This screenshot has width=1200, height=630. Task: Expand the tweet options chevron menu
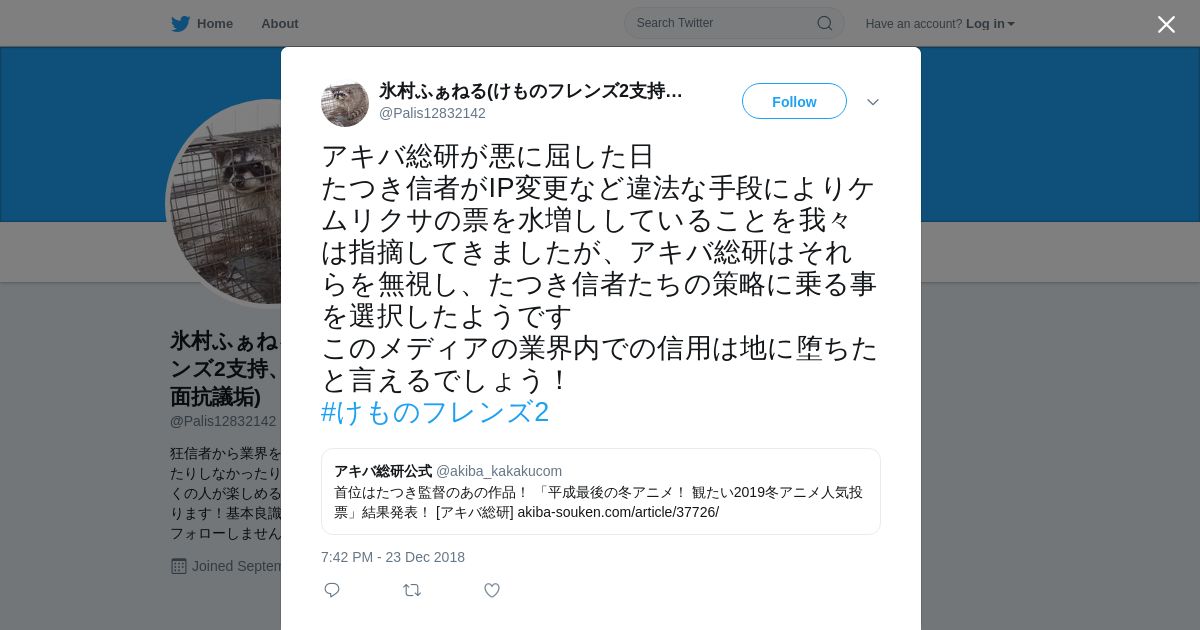pyautogui.click(x=873, y=102)
